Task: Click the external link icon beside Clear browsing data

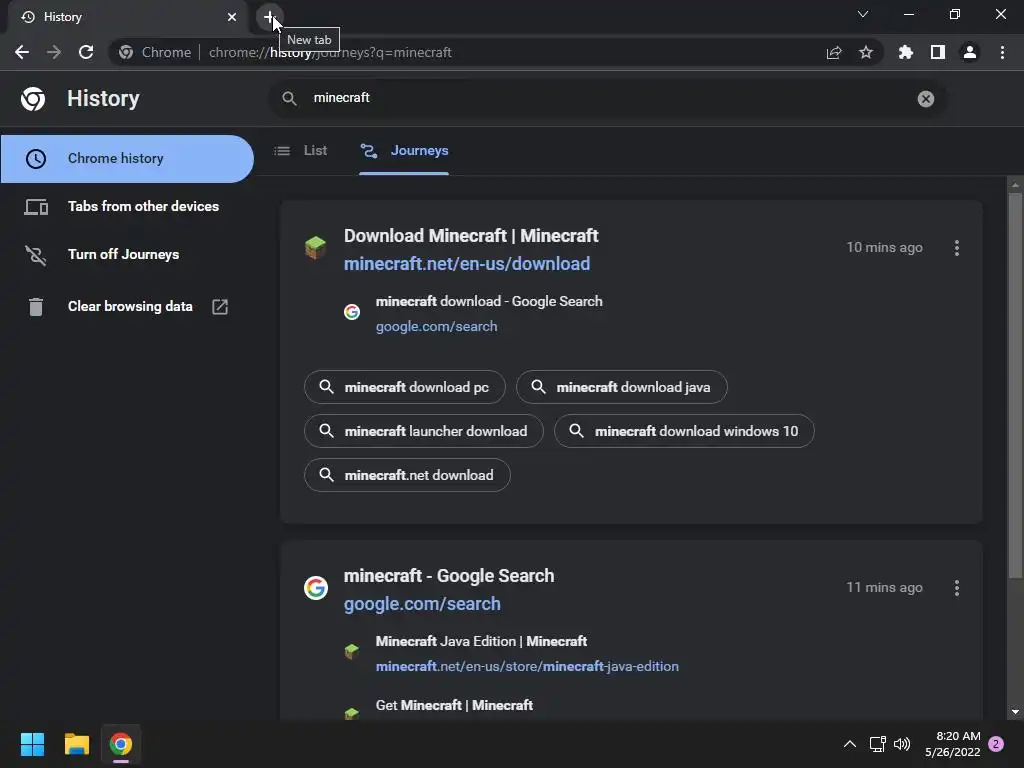Action: click(220, 307)
